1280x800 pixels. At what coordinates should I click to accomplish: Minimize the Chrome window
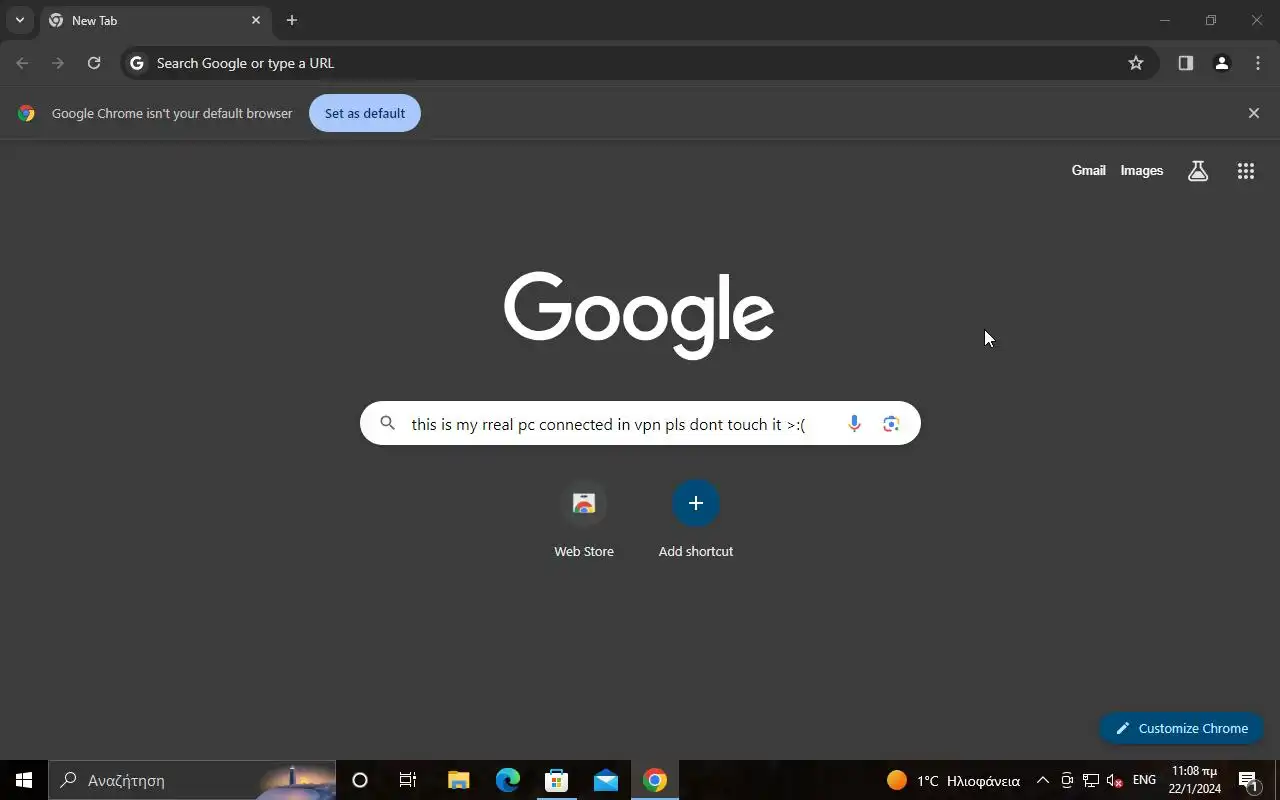(1164, 20)
